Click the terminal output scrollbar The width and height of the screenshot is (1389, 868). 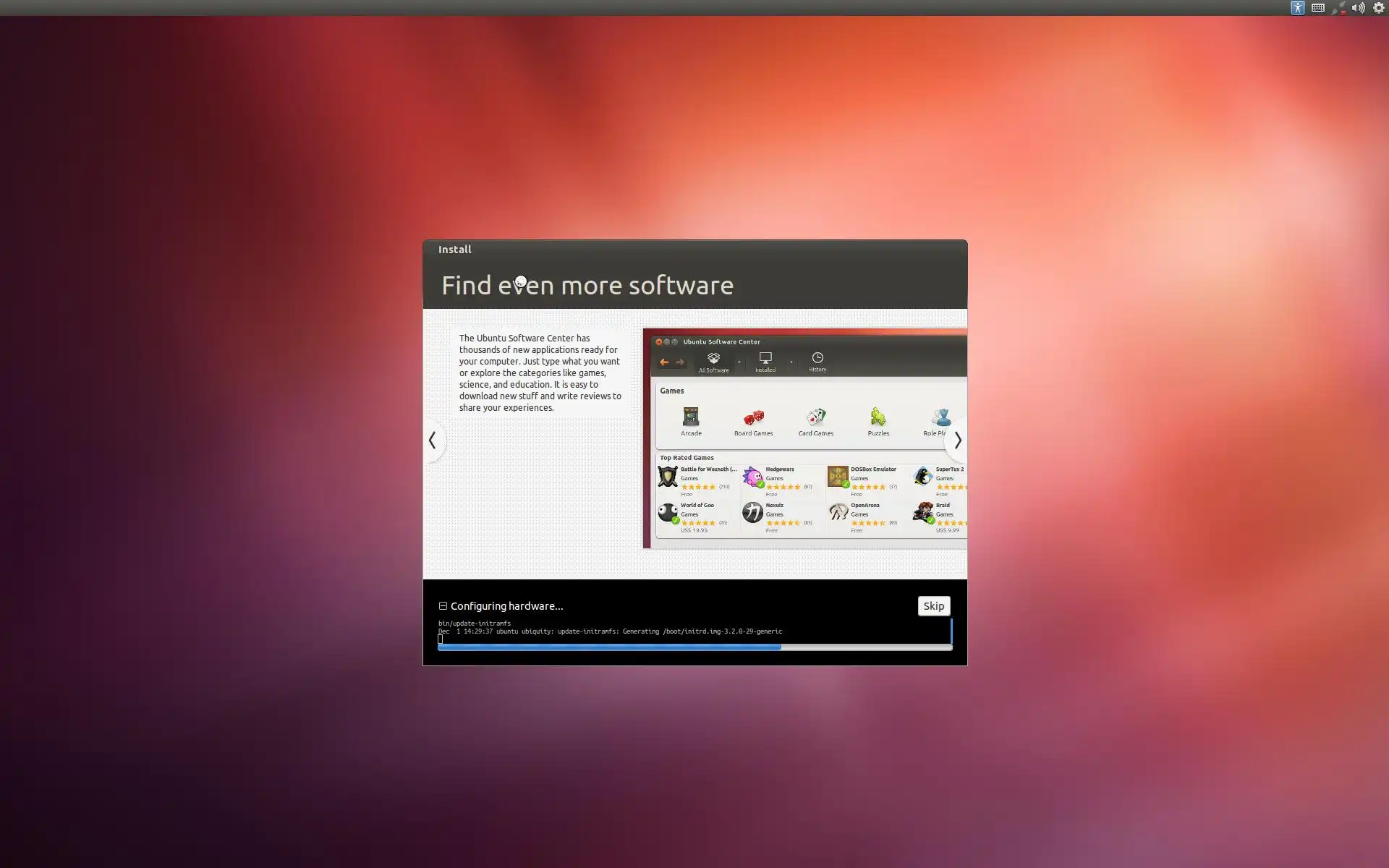coord(951,631)
